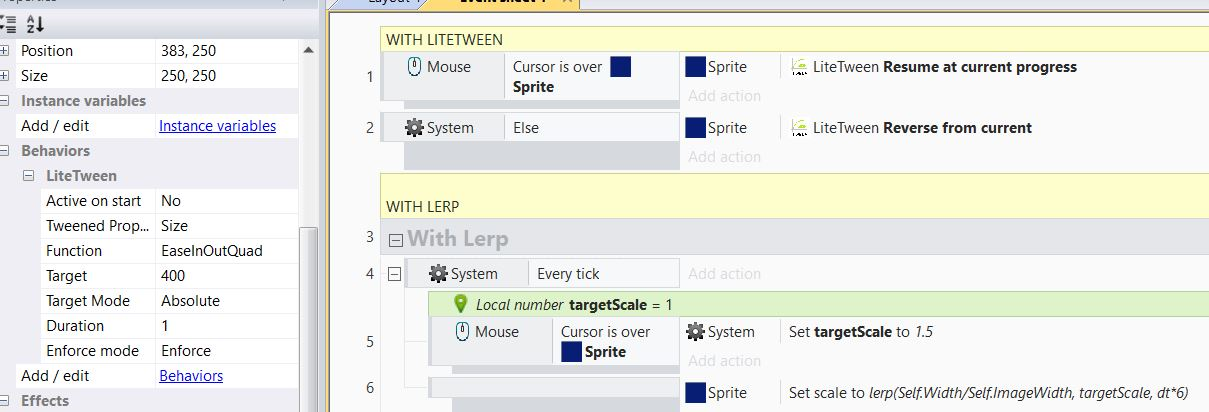This screenshot has height=412, width=1209.
Task: Click the System gear icon beside Every tick
Action: [x=438, y=273]
